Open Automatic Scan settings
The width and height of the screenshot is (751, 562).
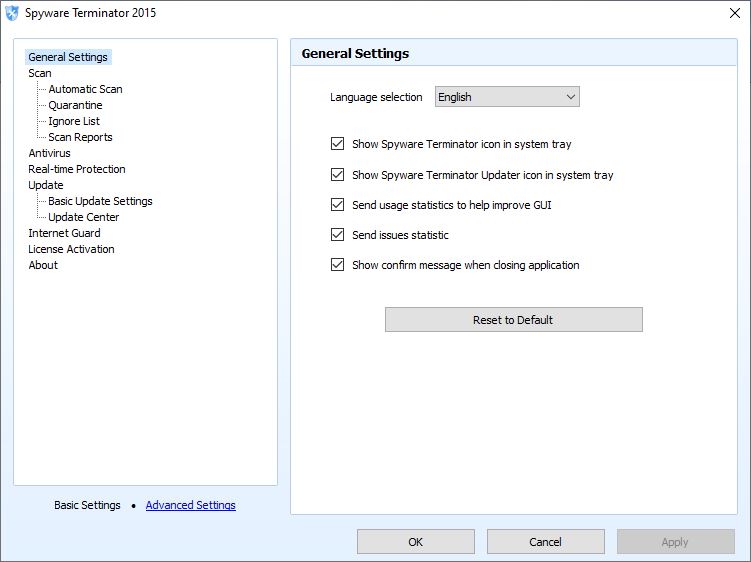(x=85, y=89)
